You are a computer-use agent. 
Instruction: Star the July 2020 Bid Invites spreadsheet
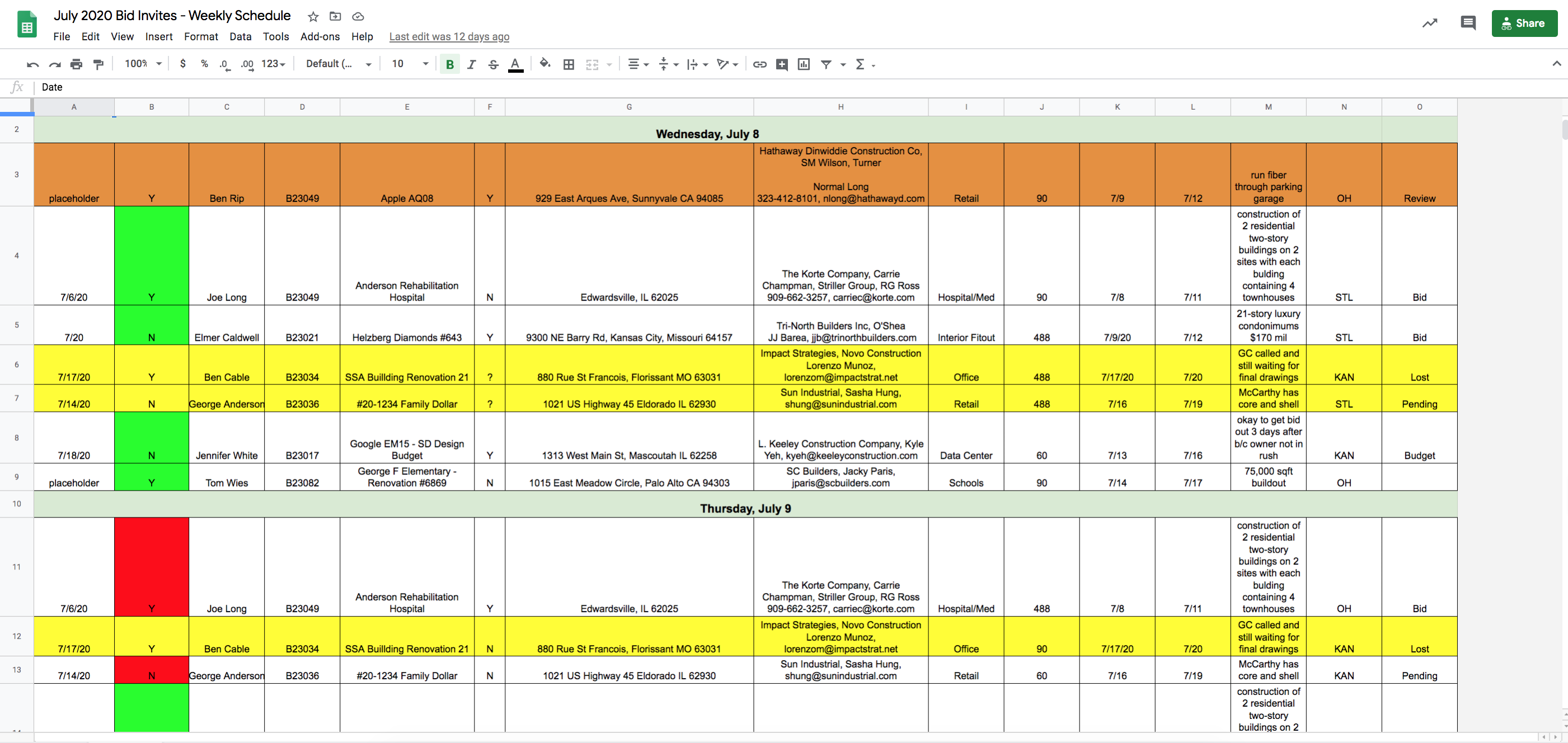point(312,16)
